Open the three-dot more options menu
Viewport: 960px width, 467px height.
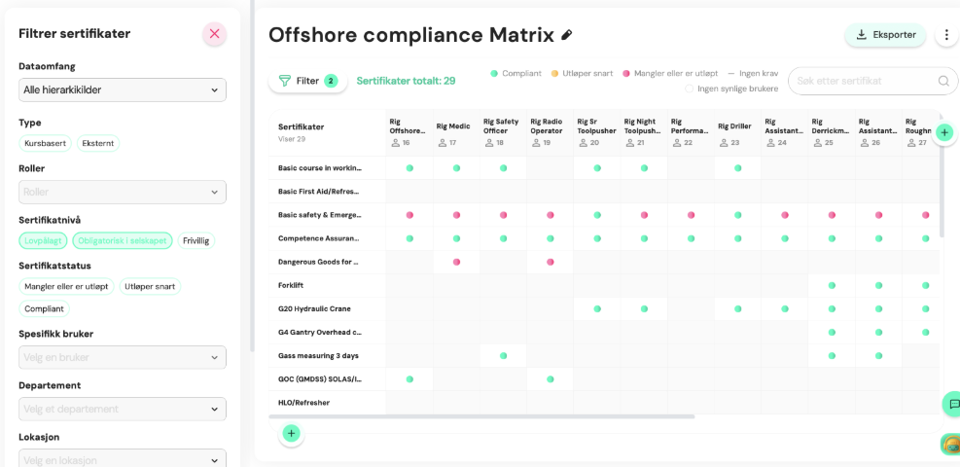coord(947,35)
